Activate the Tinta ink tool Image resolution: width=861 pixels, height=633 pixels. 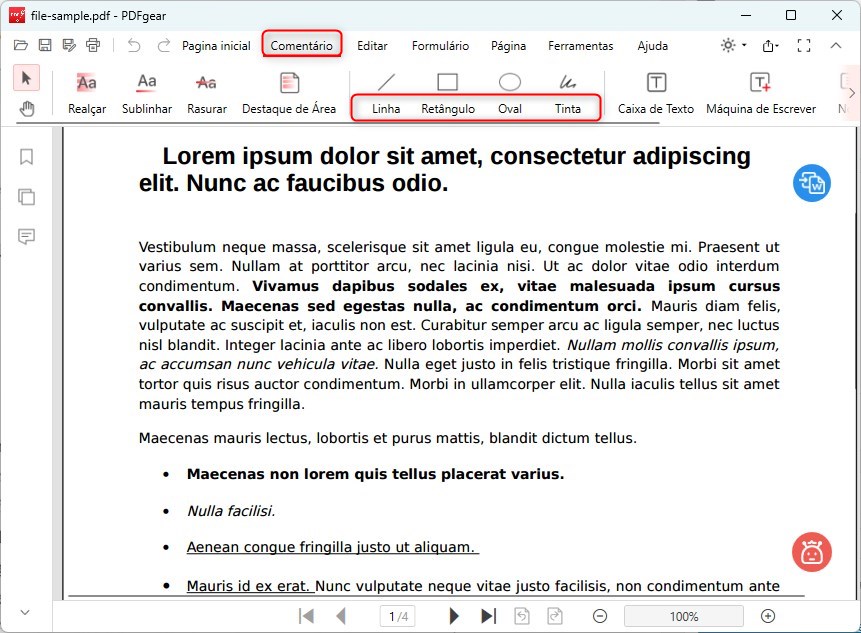click(x=567, y=92)
